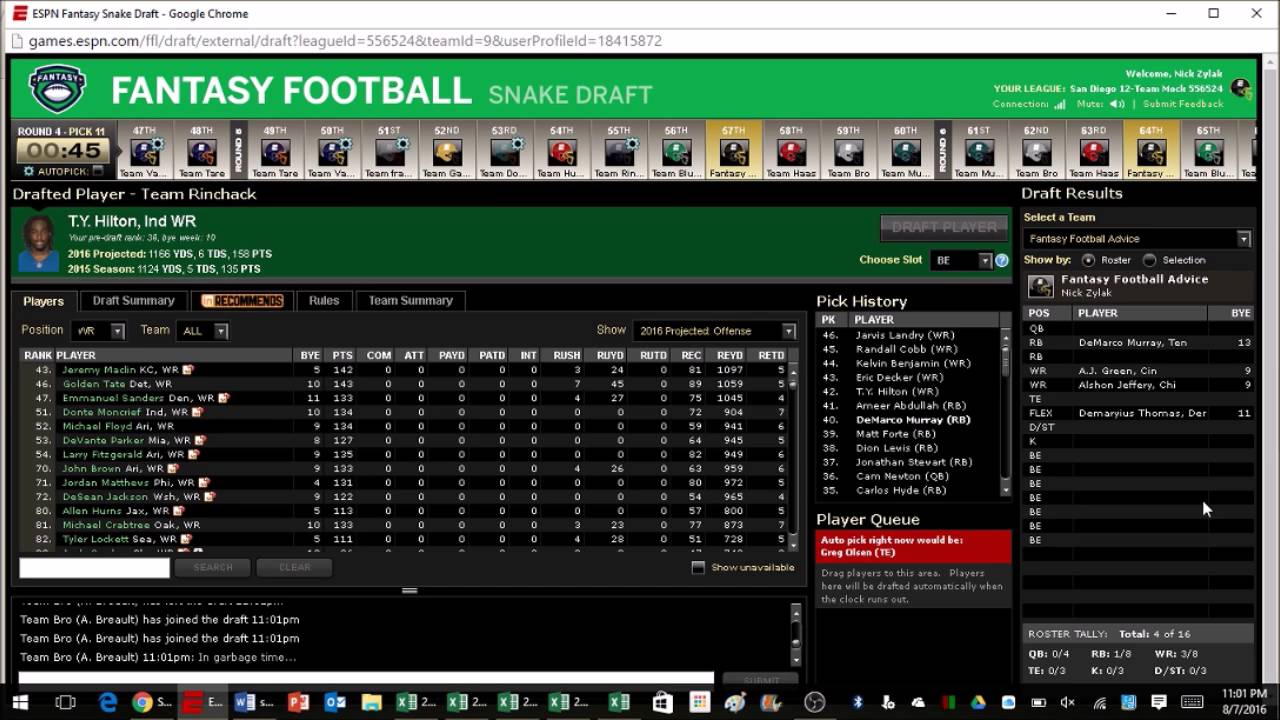The image size is (1280, 720).
Task: Click the 54th pick red helmet for Team Hu...
Action: pos(562,152)
